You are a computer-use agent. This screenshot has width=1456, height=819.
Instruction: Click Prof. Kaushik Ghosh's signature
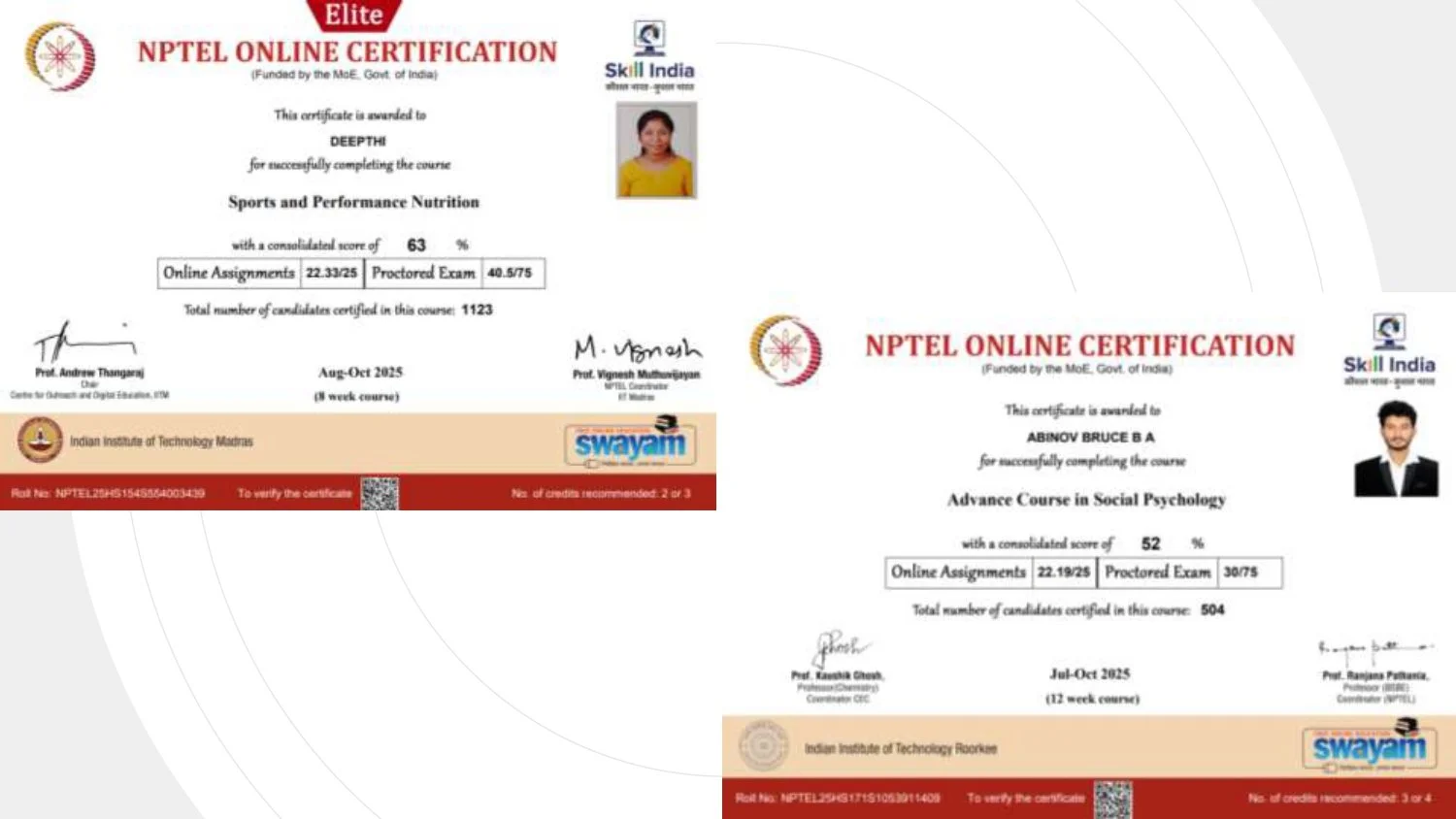click(841, 648)
